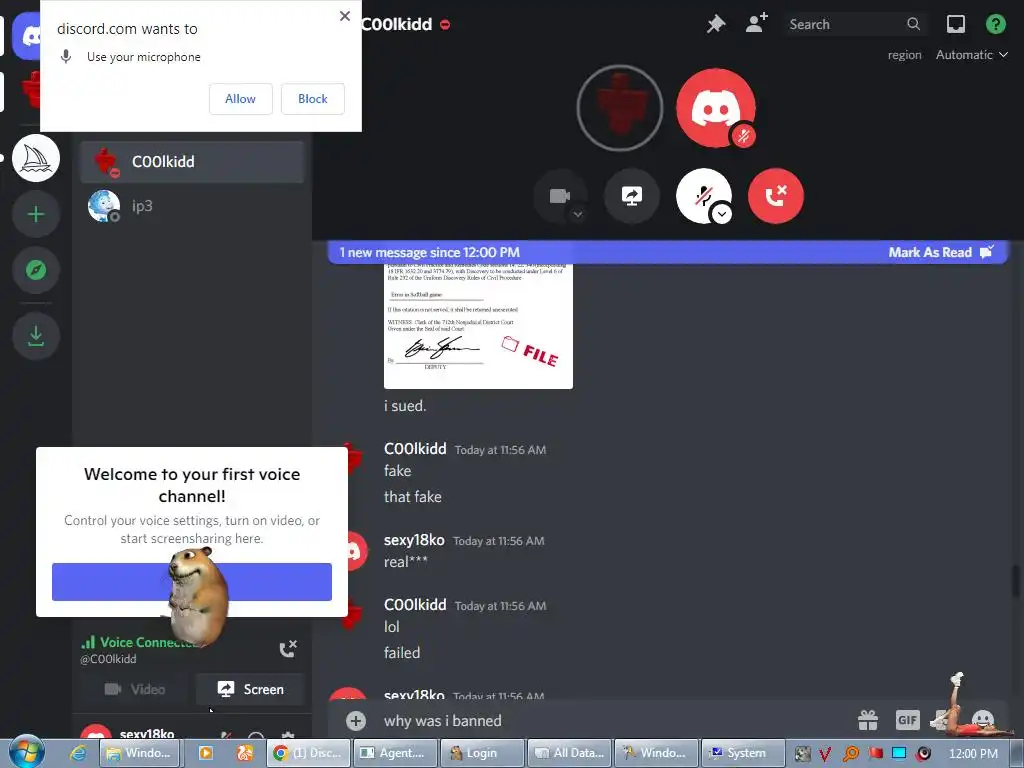Explore public servers compass icon

[36, 270]
